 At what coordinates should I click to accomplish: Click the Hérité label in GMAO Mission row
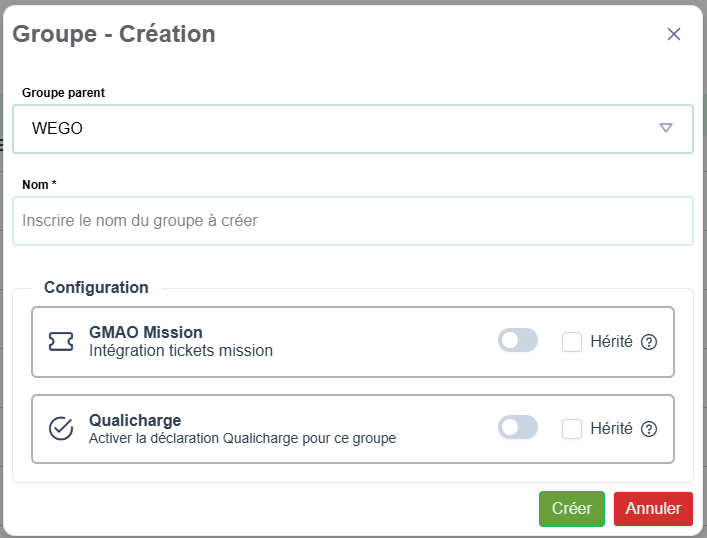611,342
